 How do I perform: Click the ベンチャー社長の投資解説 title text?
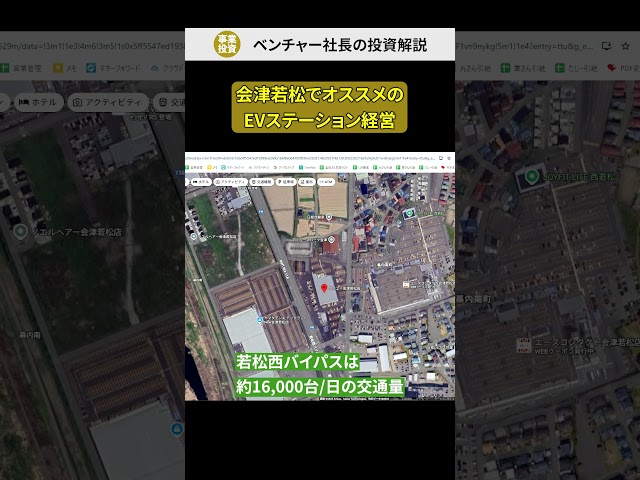click(x=340, y=45)
